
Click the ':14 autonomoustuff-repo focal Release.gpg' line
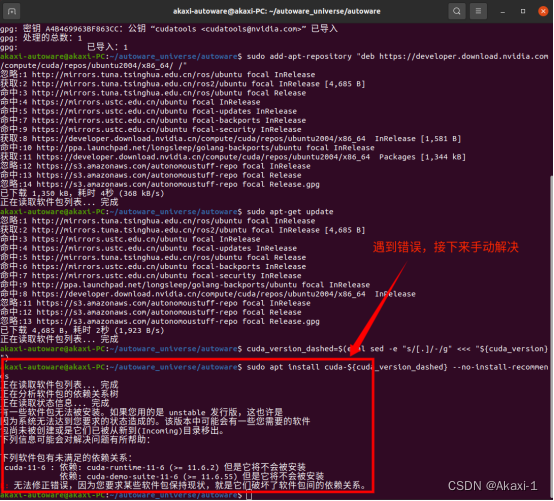160,184
